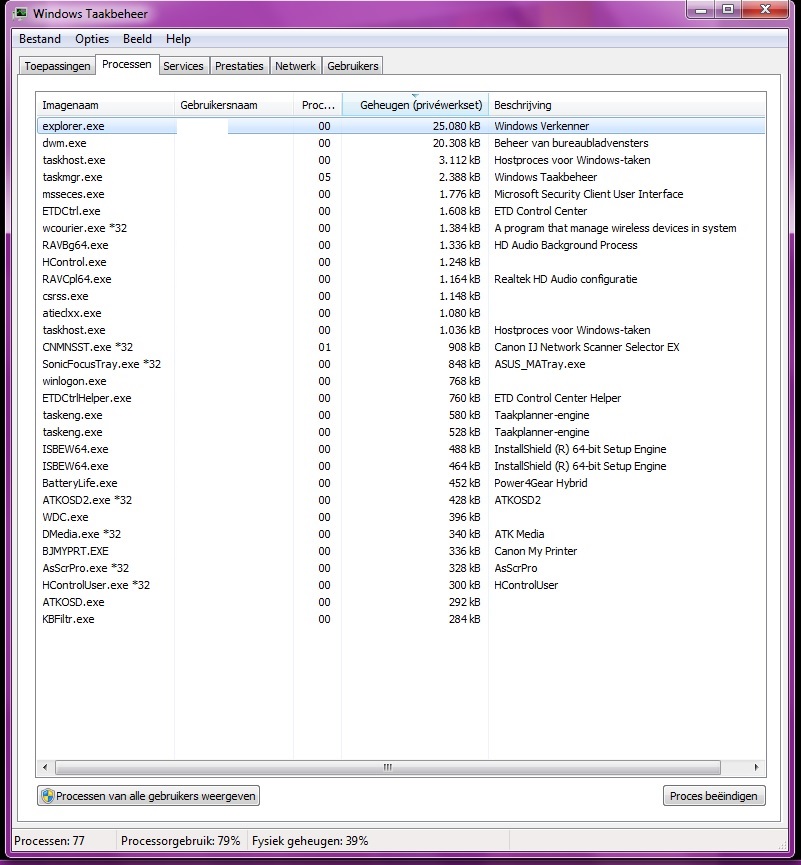Select the WDC.exe process

401,517
